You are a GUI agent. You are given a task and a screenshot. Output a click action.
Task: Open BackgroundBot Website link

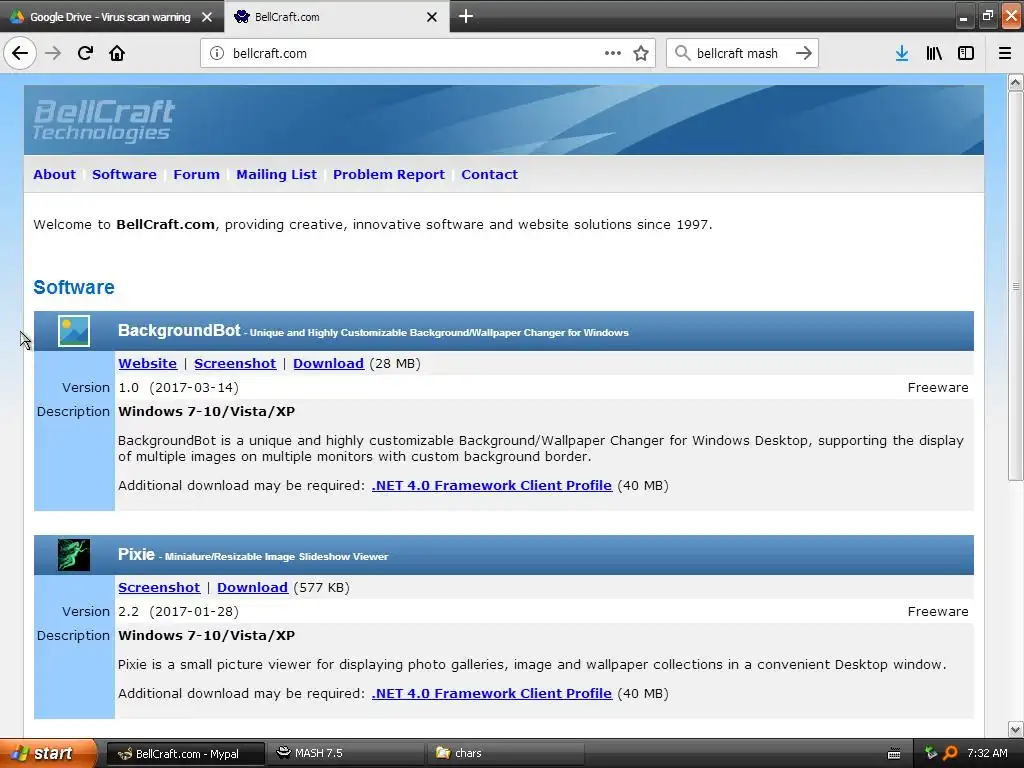click(x=148, y=364)
